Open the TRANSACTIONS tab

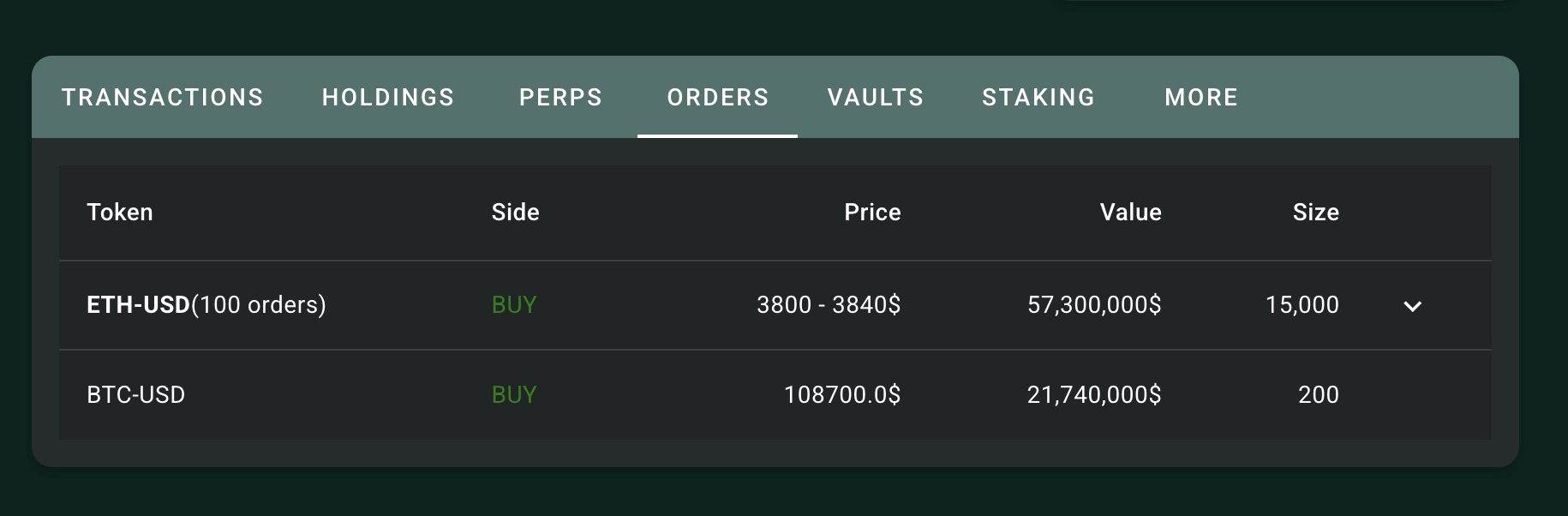pos(163,98)
